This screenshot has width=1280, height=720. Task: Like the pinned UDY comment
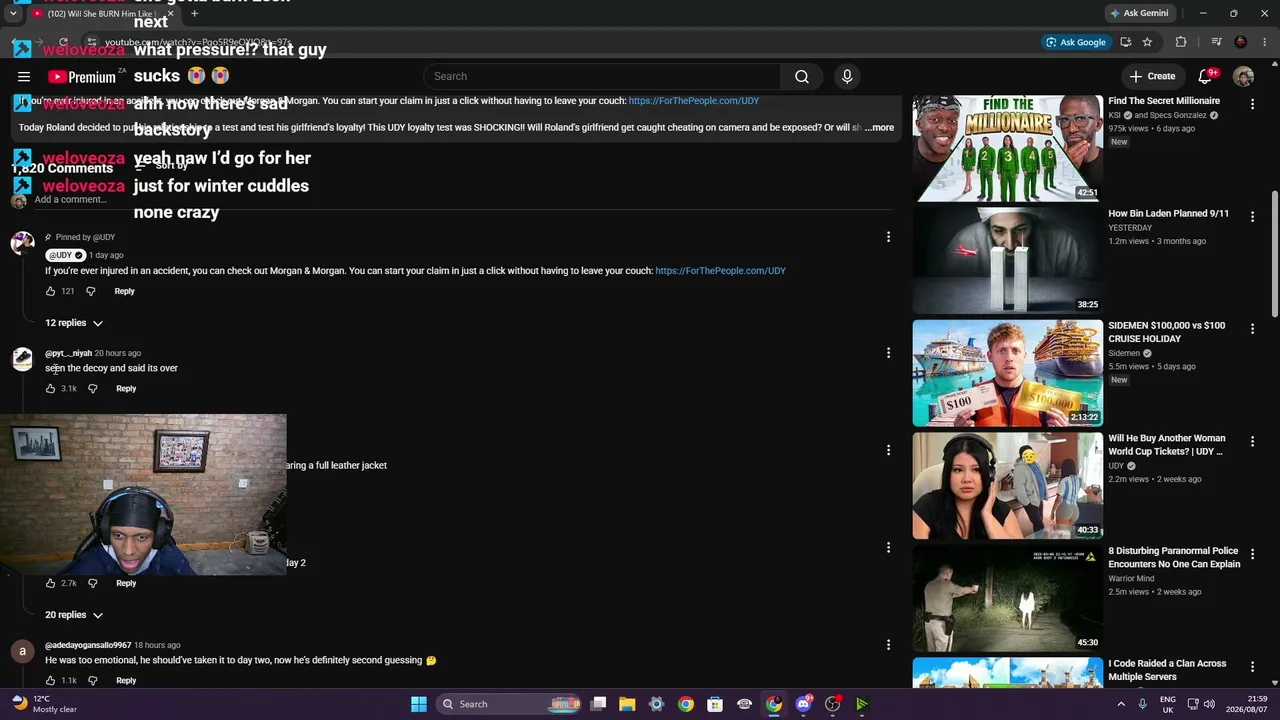[50, 291]
